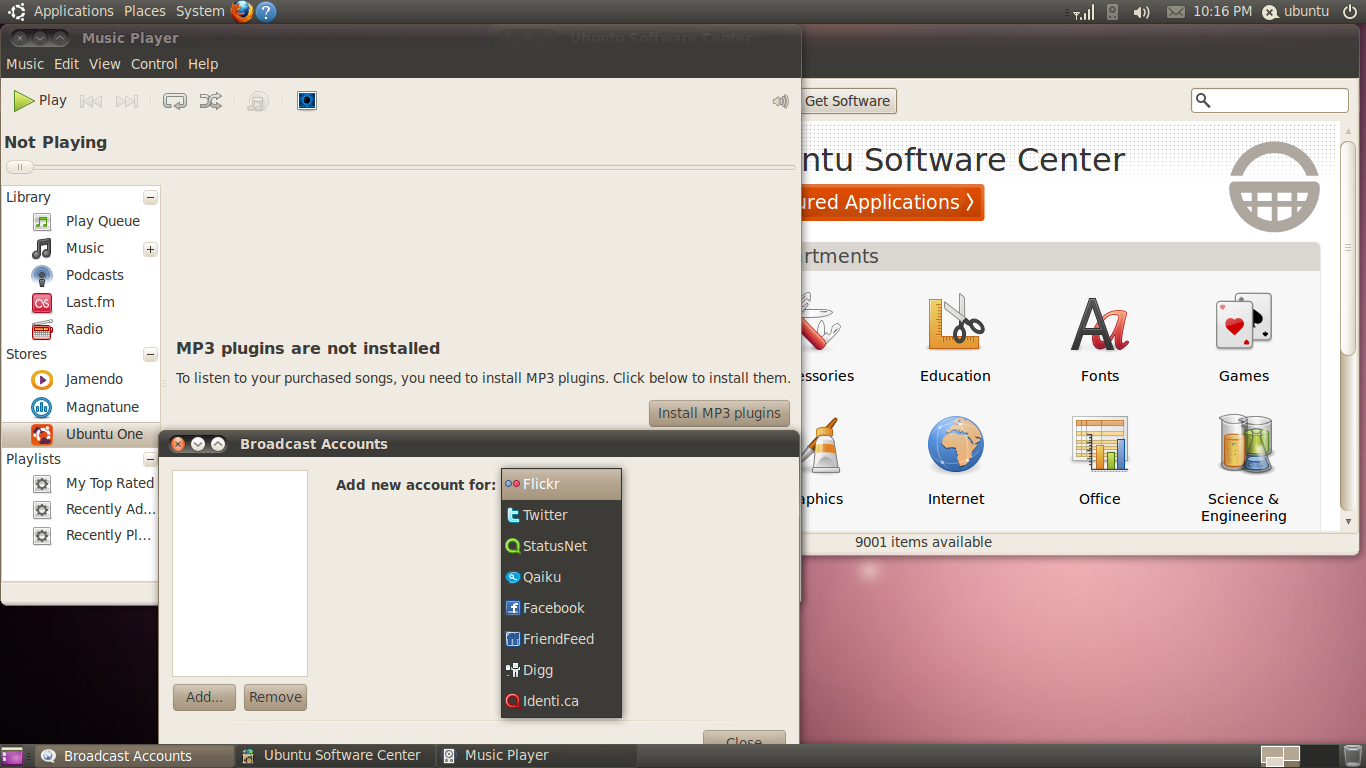Choose Flickr from the account dropdown

561,484
